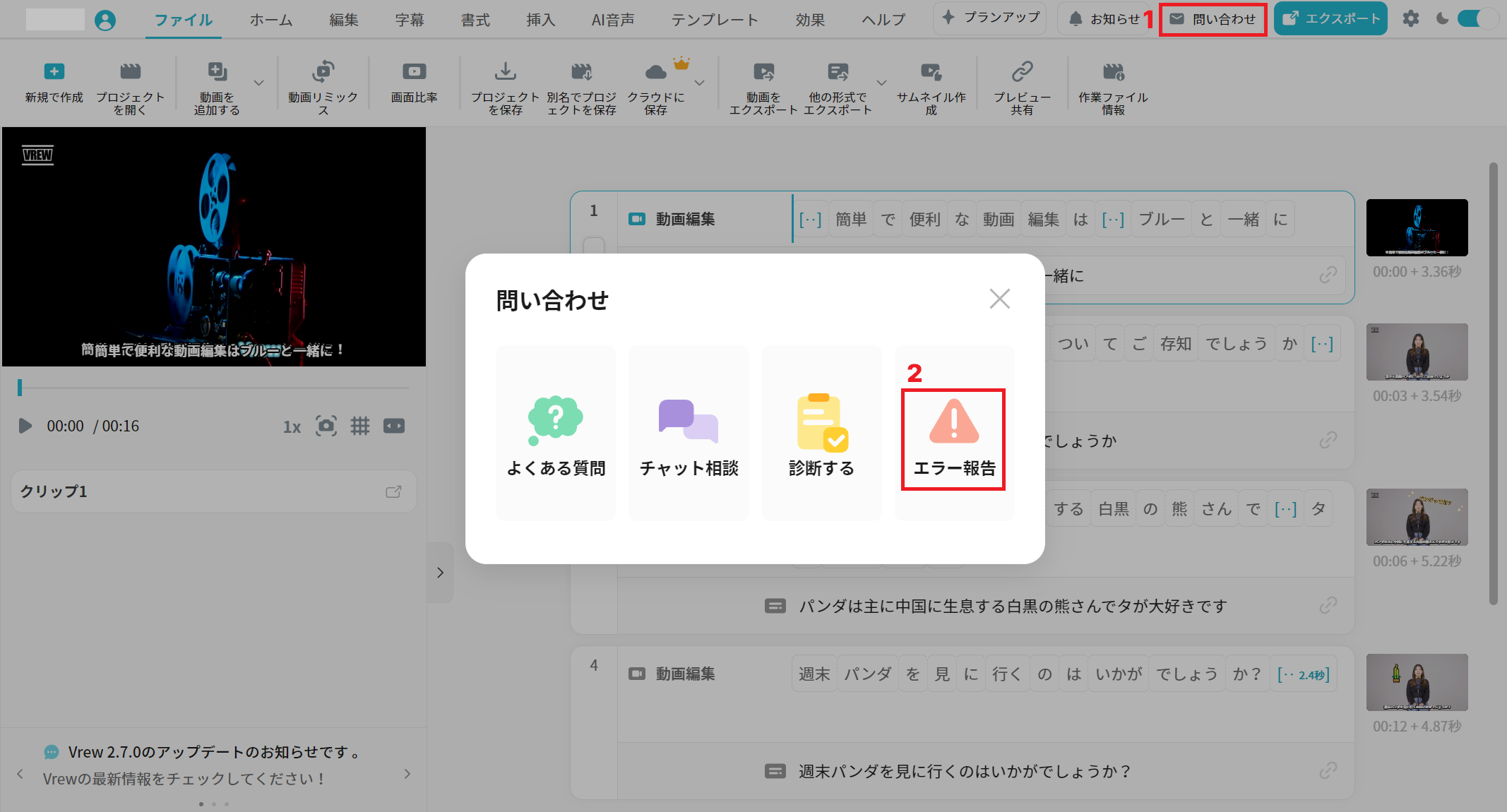Click 別名でプロジェクトを保存 icon
The width and height of the screenshot is (1507, 812).
point(581,71)
